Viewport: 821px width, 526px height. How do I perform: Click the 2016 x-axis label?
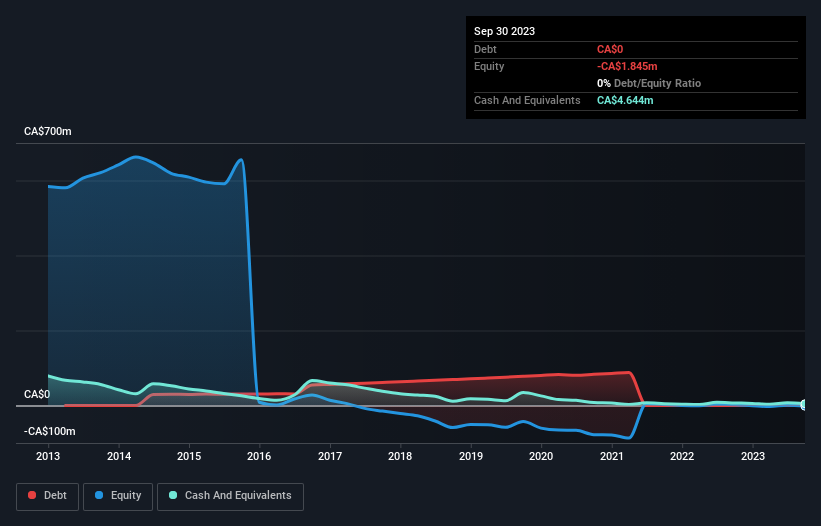coord(259,456)
